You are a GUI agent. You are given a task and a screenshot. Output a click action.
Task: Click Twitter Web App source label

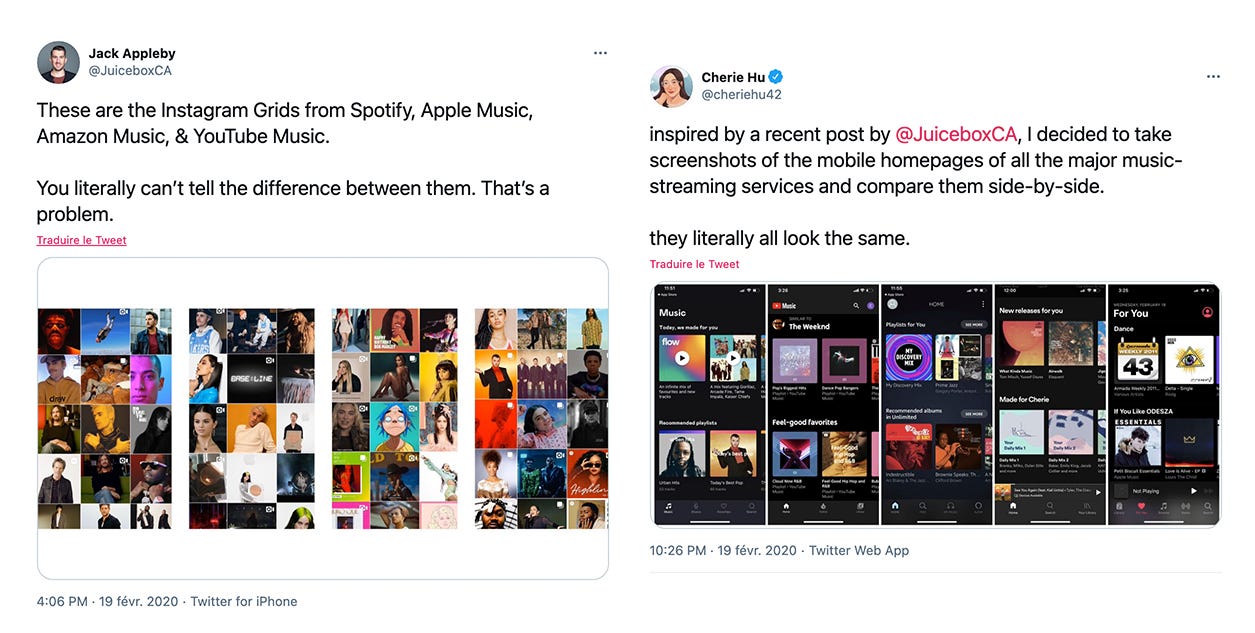coord(859,550)
